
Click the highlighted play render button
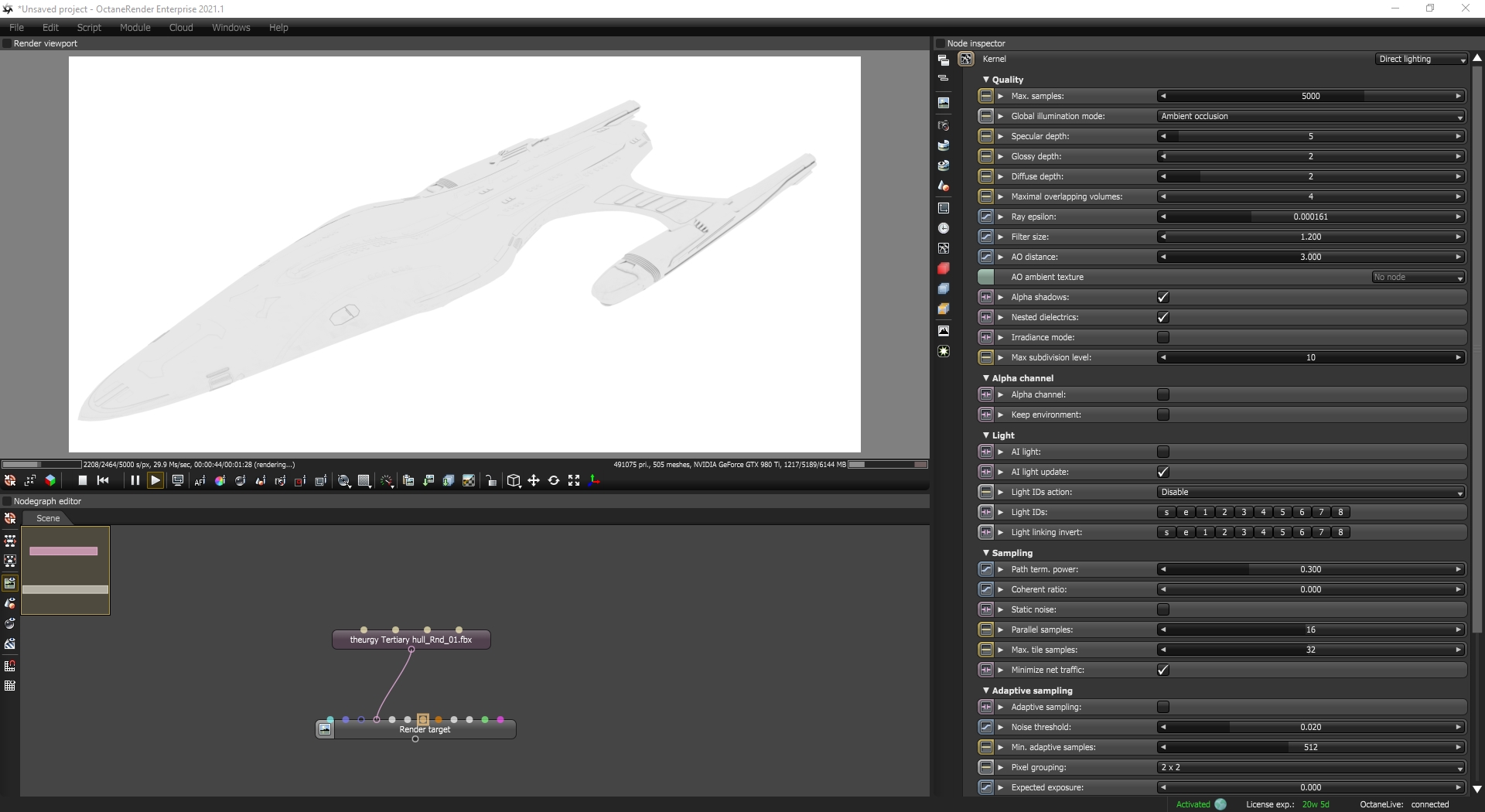[x=155, y=481]
